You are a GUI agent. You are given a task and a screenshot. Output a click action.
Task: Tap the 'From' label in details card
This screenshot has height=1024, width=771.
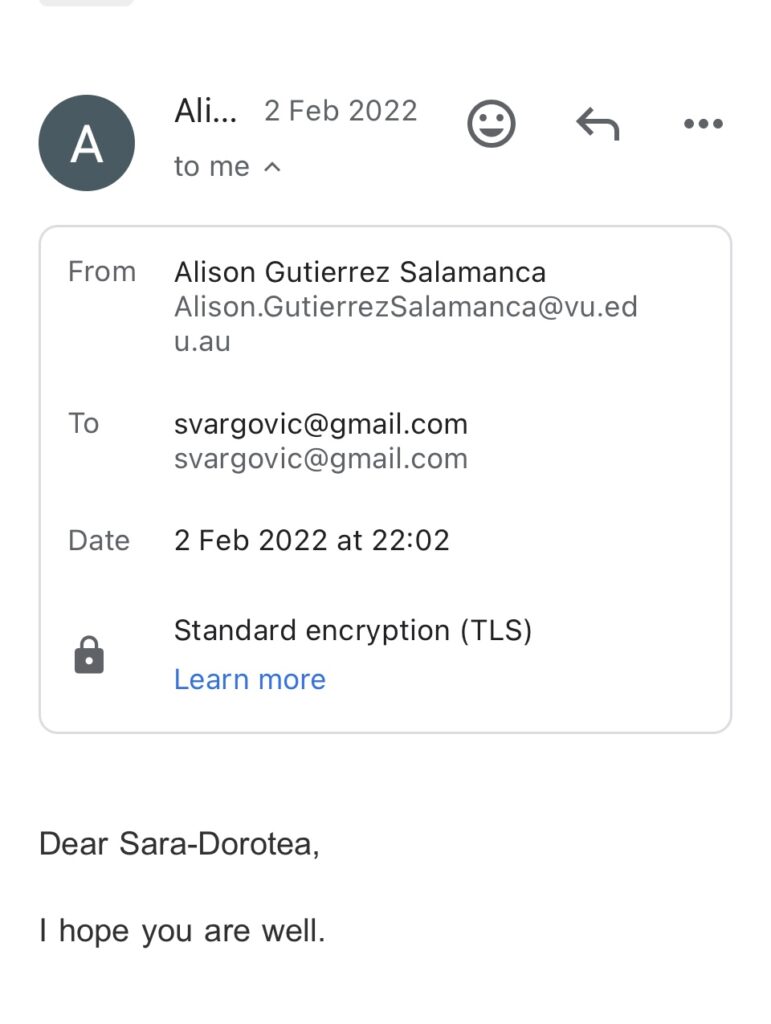click(102, 272)
